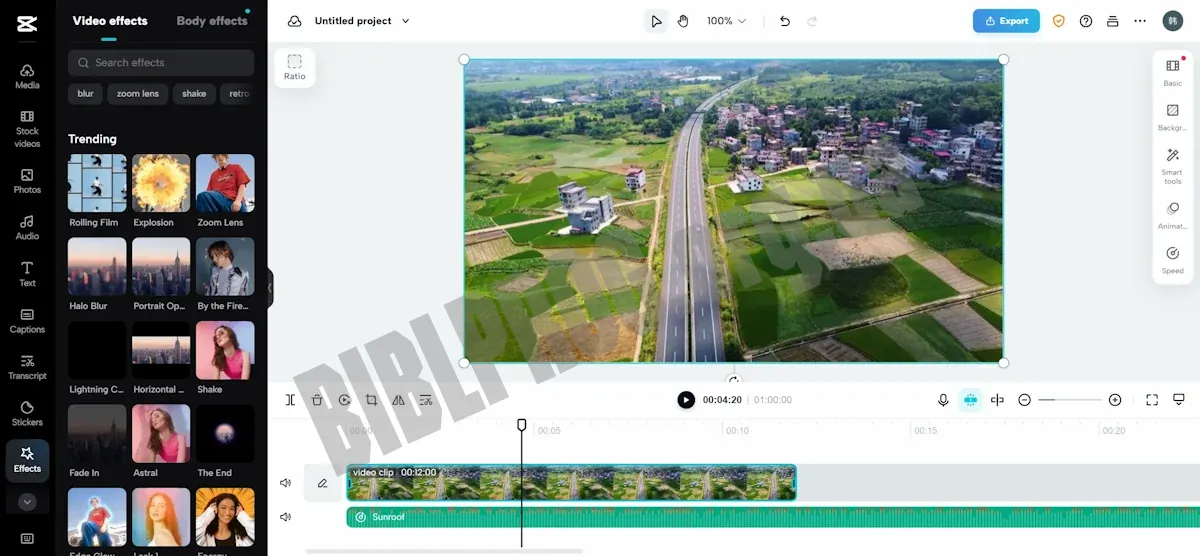The height and width of the screenshot is (556, 1200).
Task: Click the orange shield icon
Action: pos(1059,21)
